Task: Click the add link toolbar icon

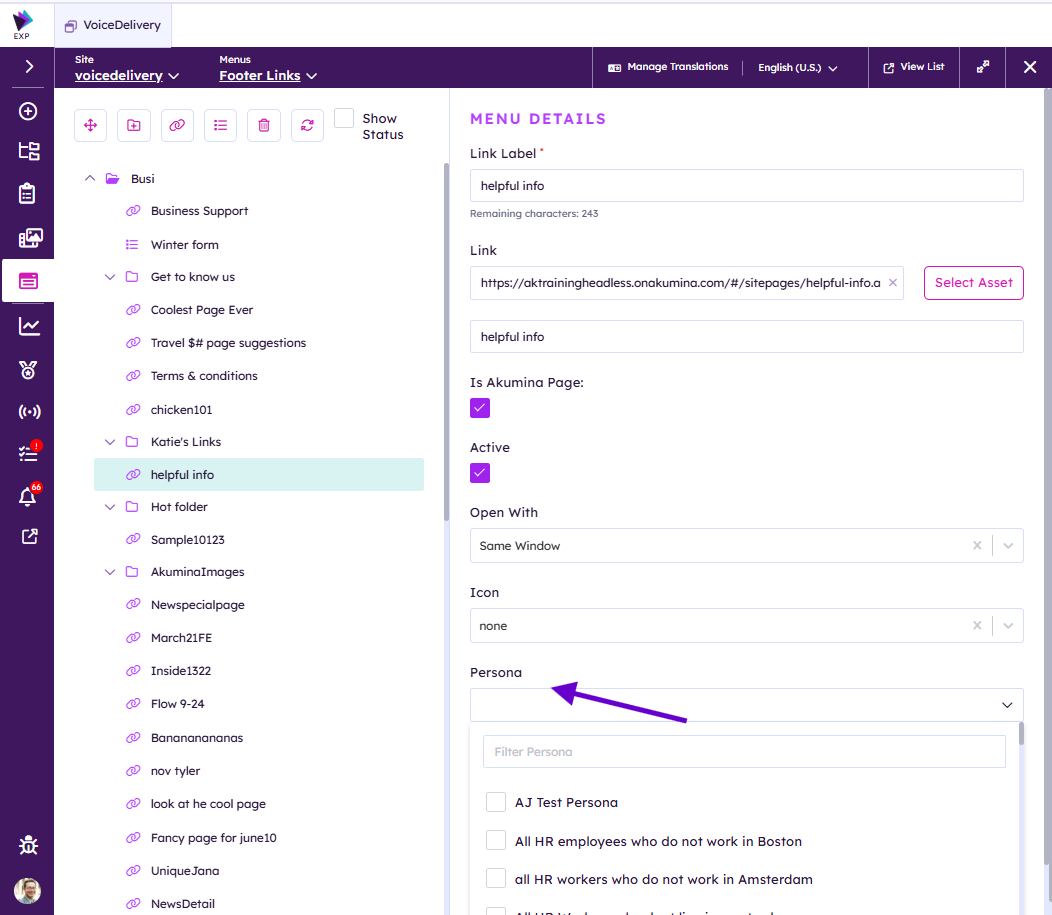Action: tap(177, 125)
